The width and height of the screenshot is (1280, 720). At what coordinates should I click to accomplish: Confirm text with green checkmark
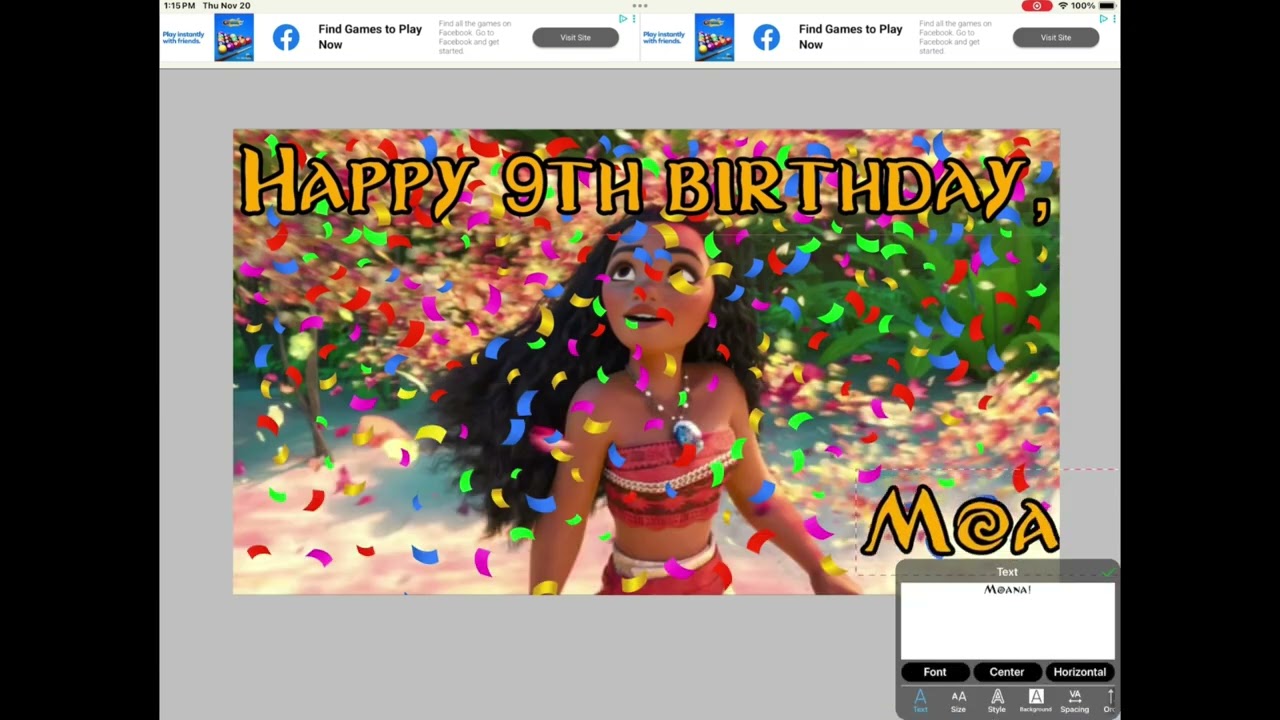1107,572
